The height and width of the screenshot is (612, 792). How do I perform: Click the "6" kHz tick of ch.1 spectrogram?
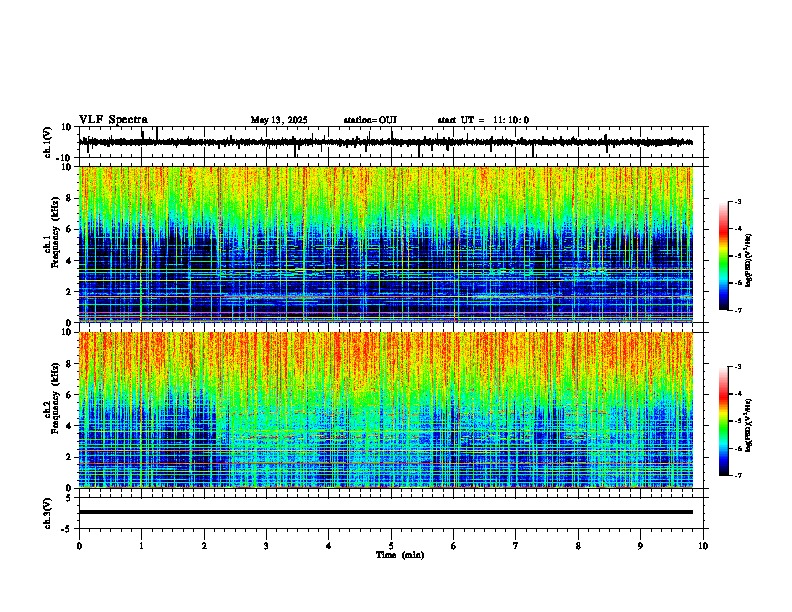[70, 229]
